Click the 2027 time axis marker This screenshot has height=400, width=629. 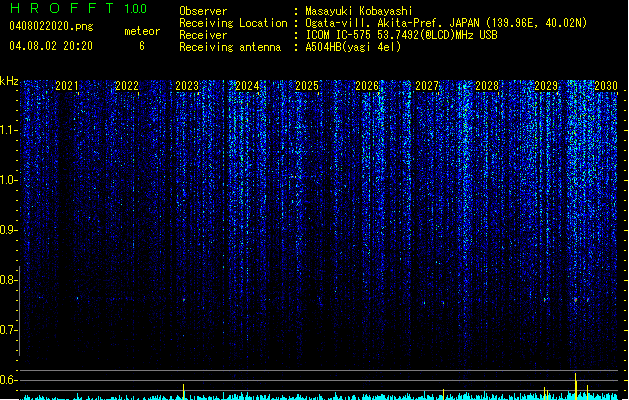[427, 86]
